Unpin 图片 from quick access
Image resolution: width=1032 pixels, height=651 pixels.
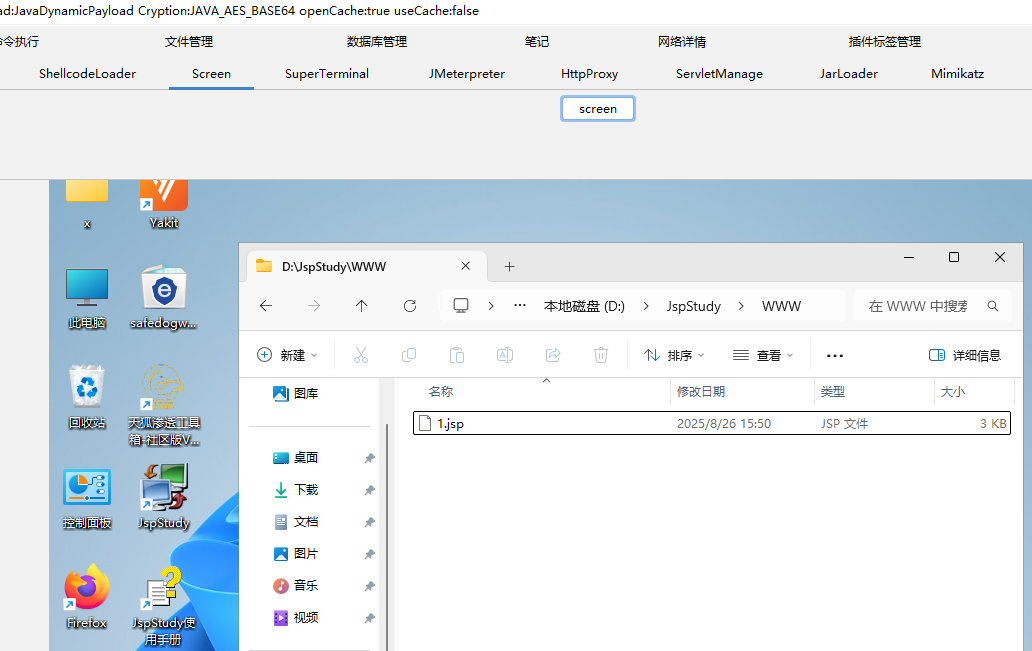click(x=369, y=554)
